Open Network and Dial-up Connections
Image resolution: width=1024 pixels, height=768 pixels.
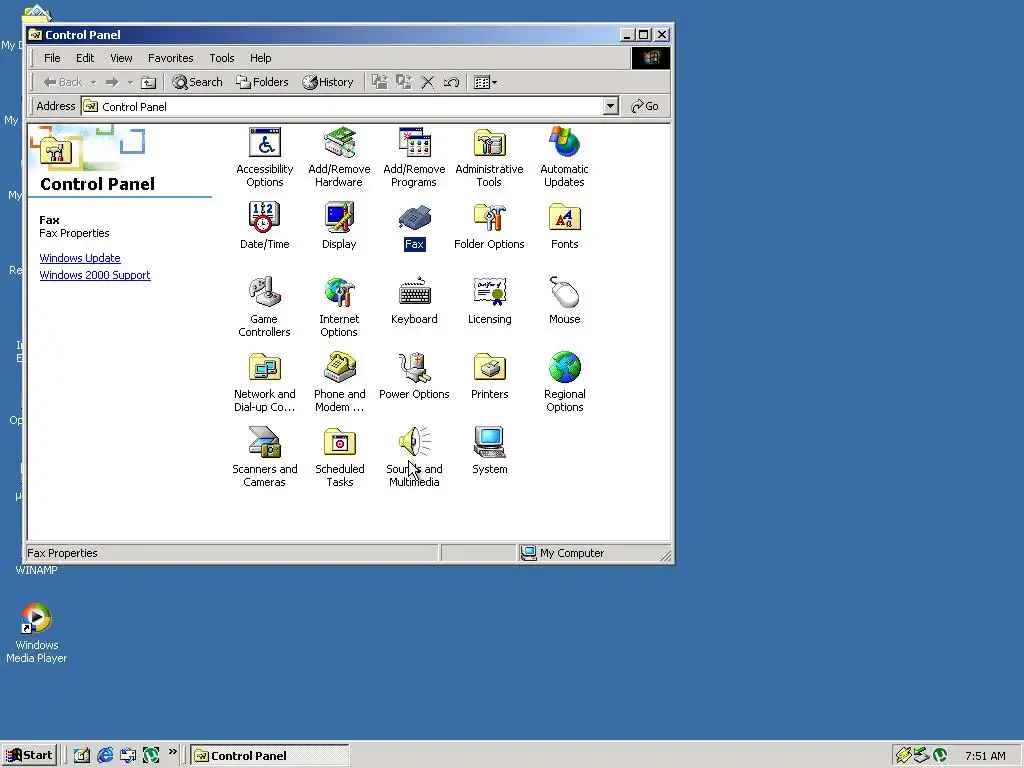click(264, 382)
